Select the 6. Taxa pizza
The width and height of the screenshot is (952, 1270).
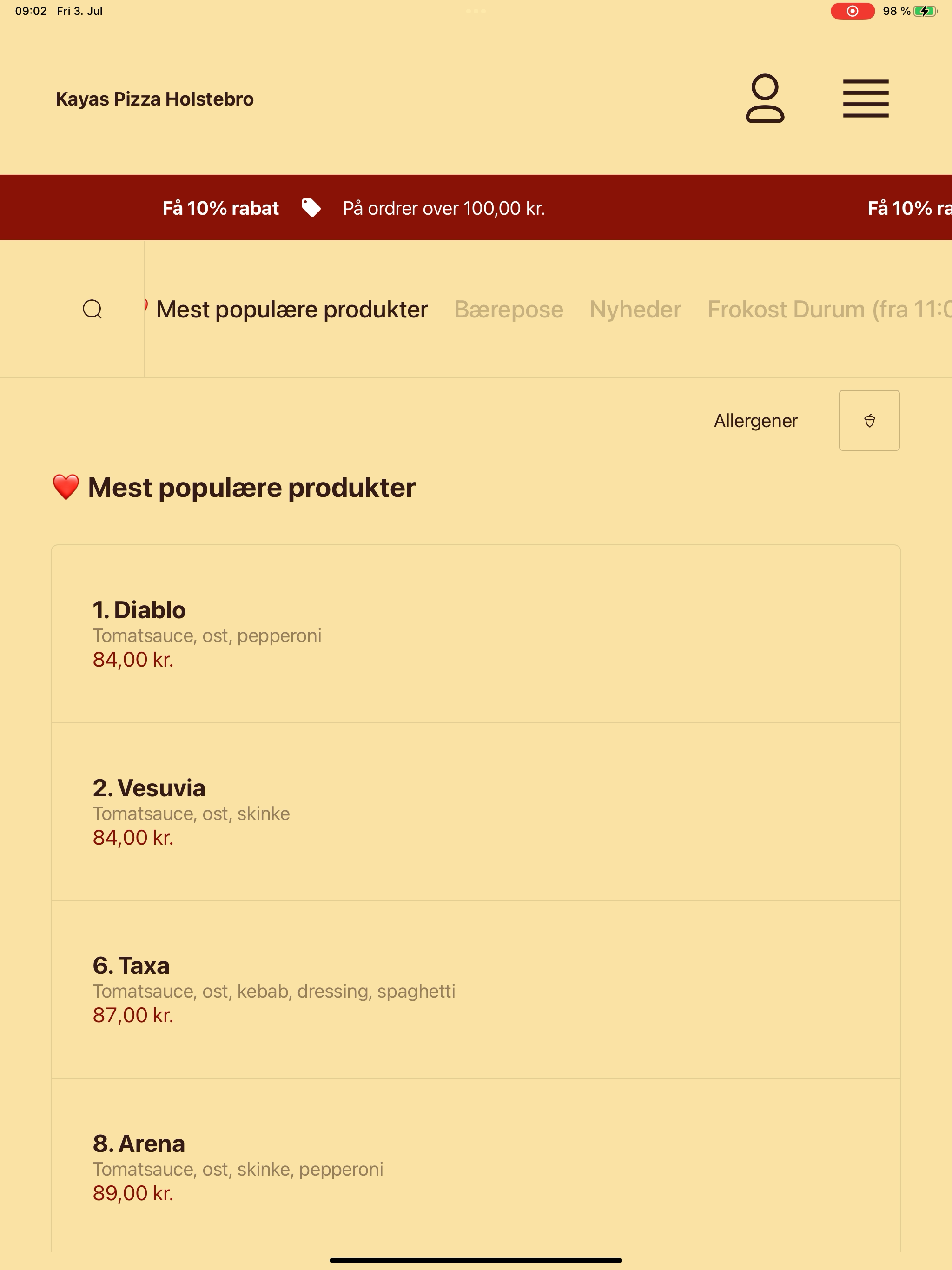point(476,990)
